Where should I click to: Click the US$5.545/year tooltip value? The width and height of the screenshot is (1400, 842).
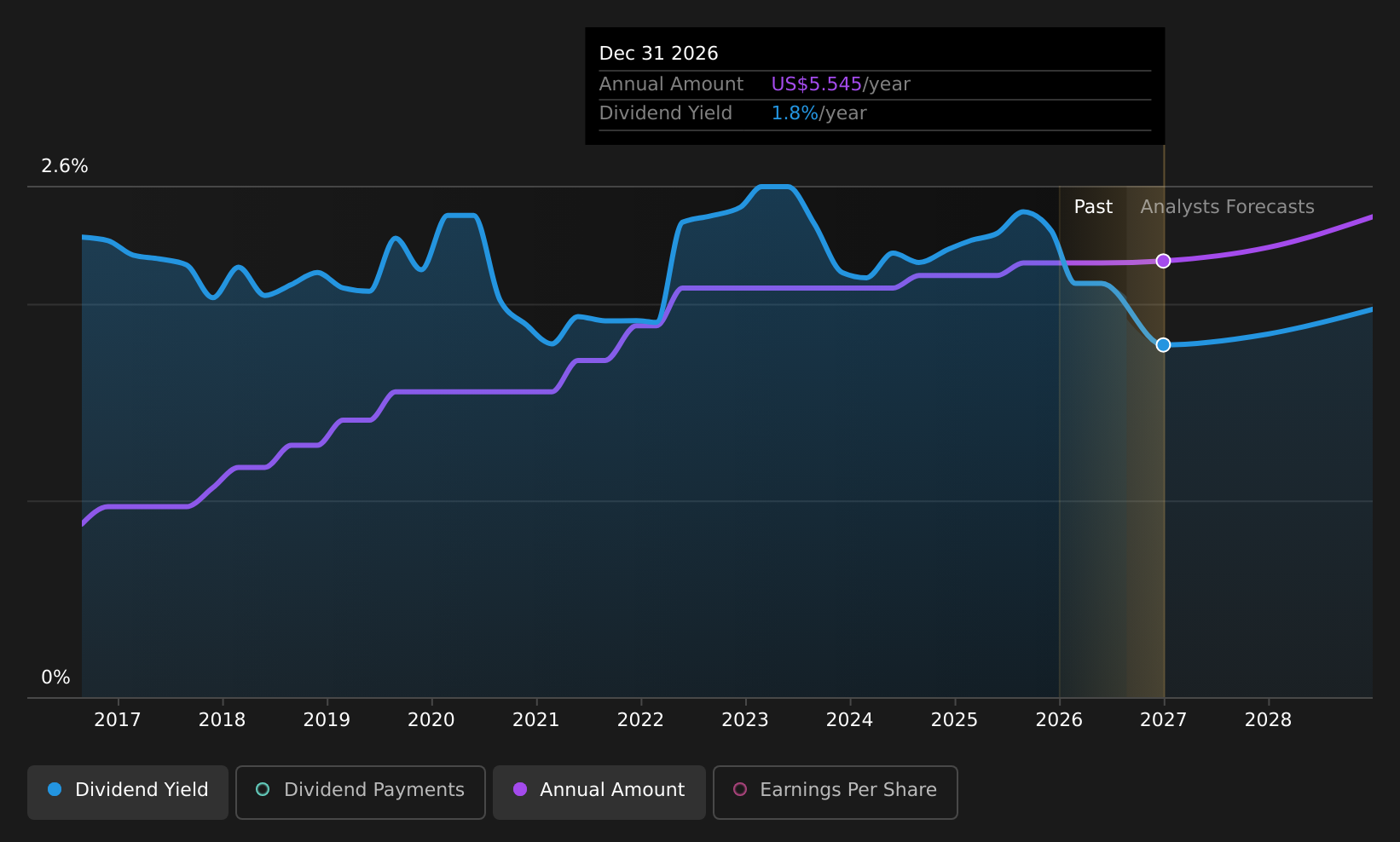coord(841,84)
